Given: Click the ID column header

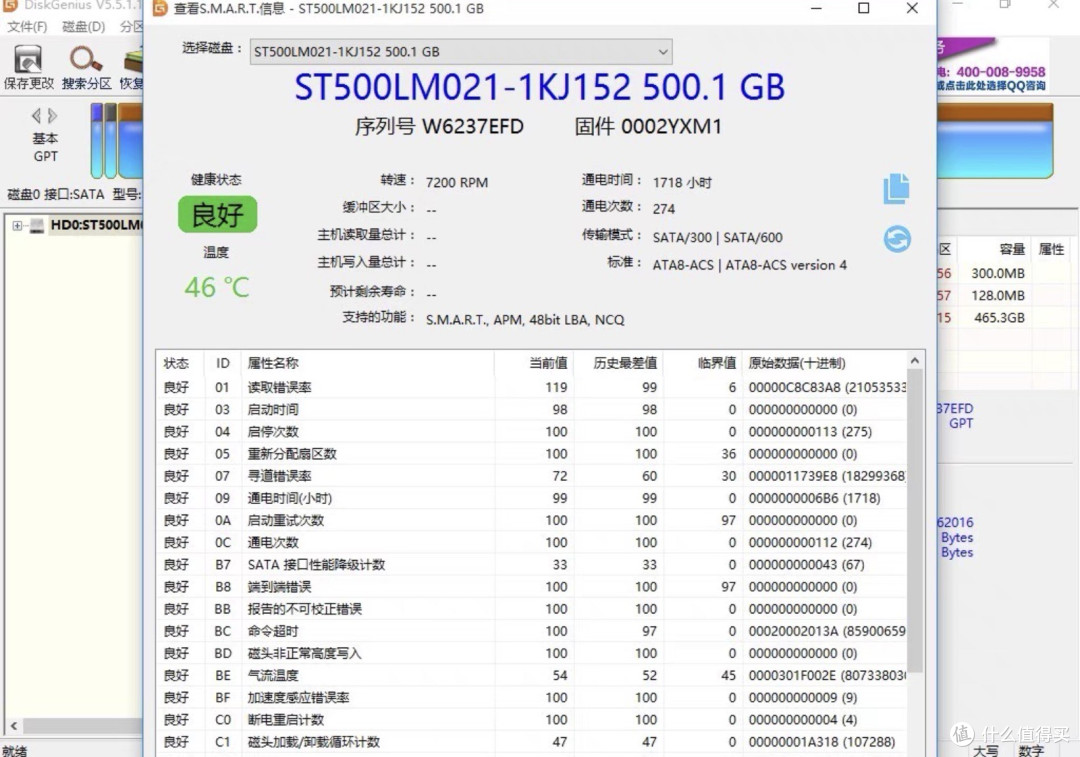Looking at the screenshot, I should [222, 363].
